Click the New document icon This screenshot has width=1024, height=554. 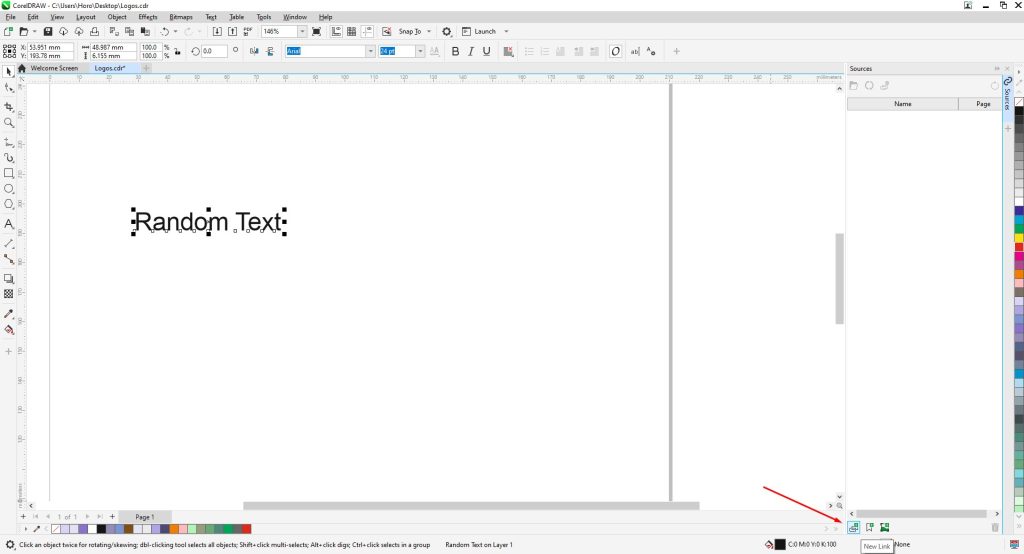[x=8, y=31]
